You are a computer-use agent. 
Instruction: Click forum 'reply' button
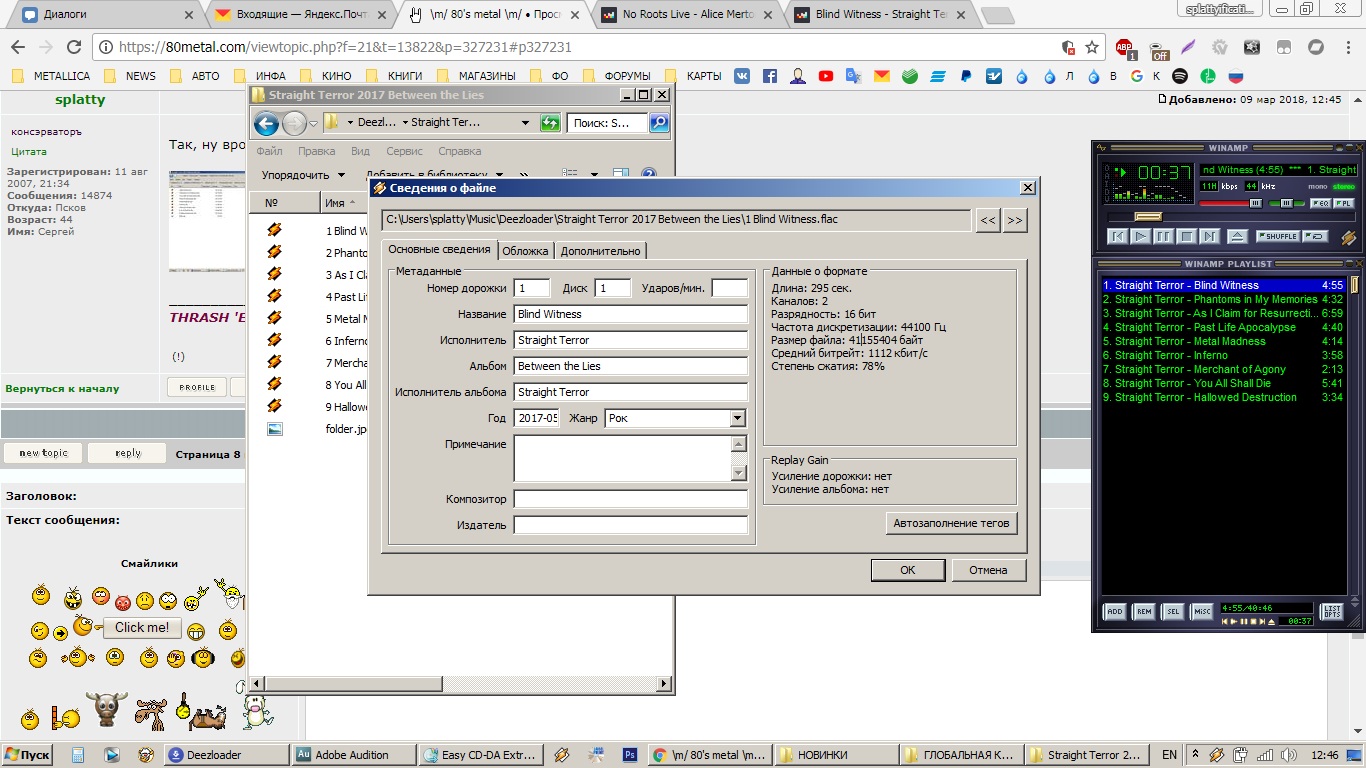pos(127,453)
